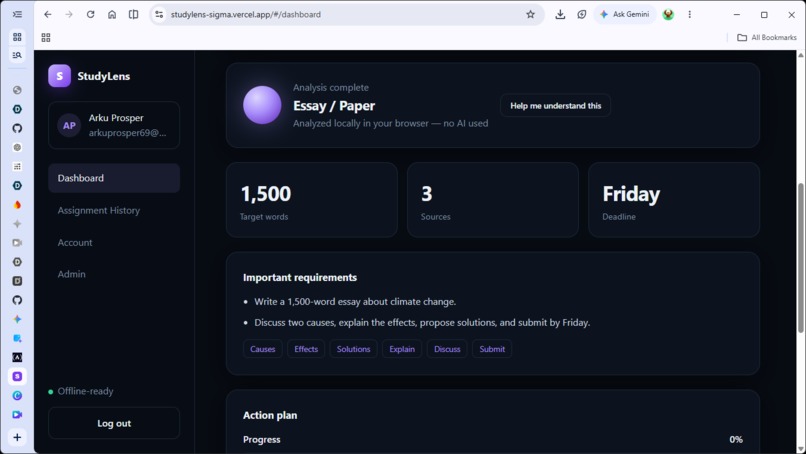Click the Action plan heading
This screenshot has height=454, width=806.
(270, 415)
